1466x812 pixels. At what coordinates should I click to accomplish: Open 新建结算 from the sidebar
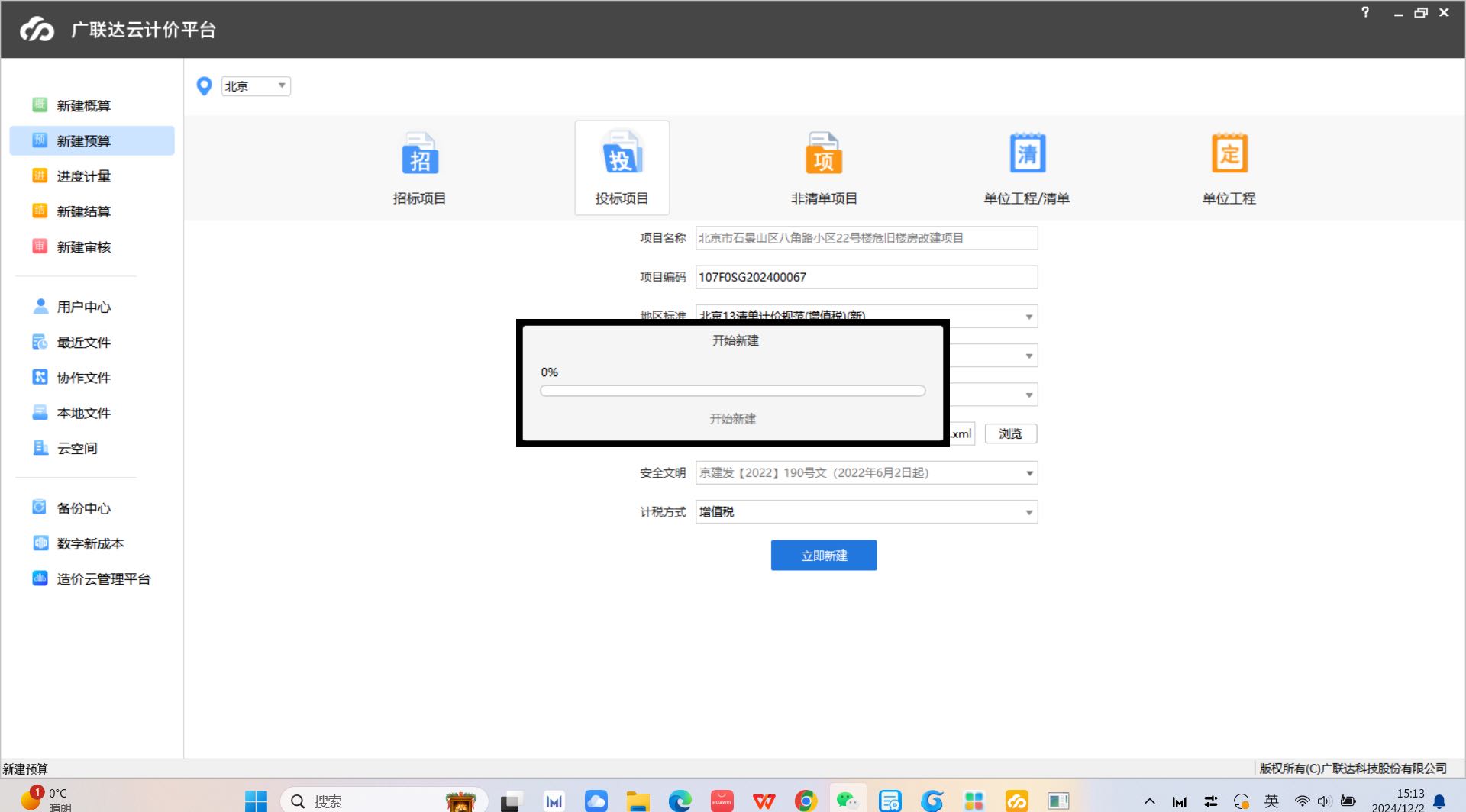click(92, 211)
